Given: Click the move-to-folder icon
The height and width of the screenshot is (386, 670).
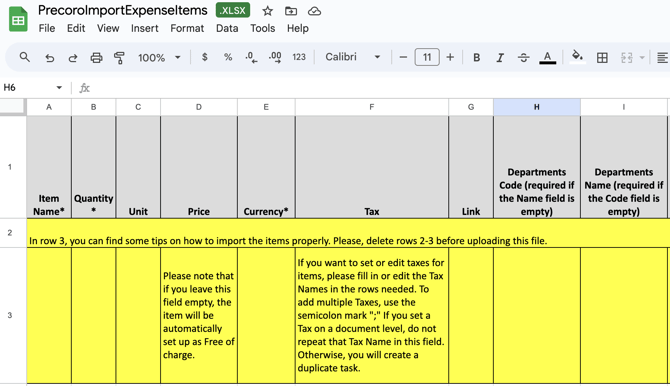Looking at the screenshot, I should pos(291,11).
